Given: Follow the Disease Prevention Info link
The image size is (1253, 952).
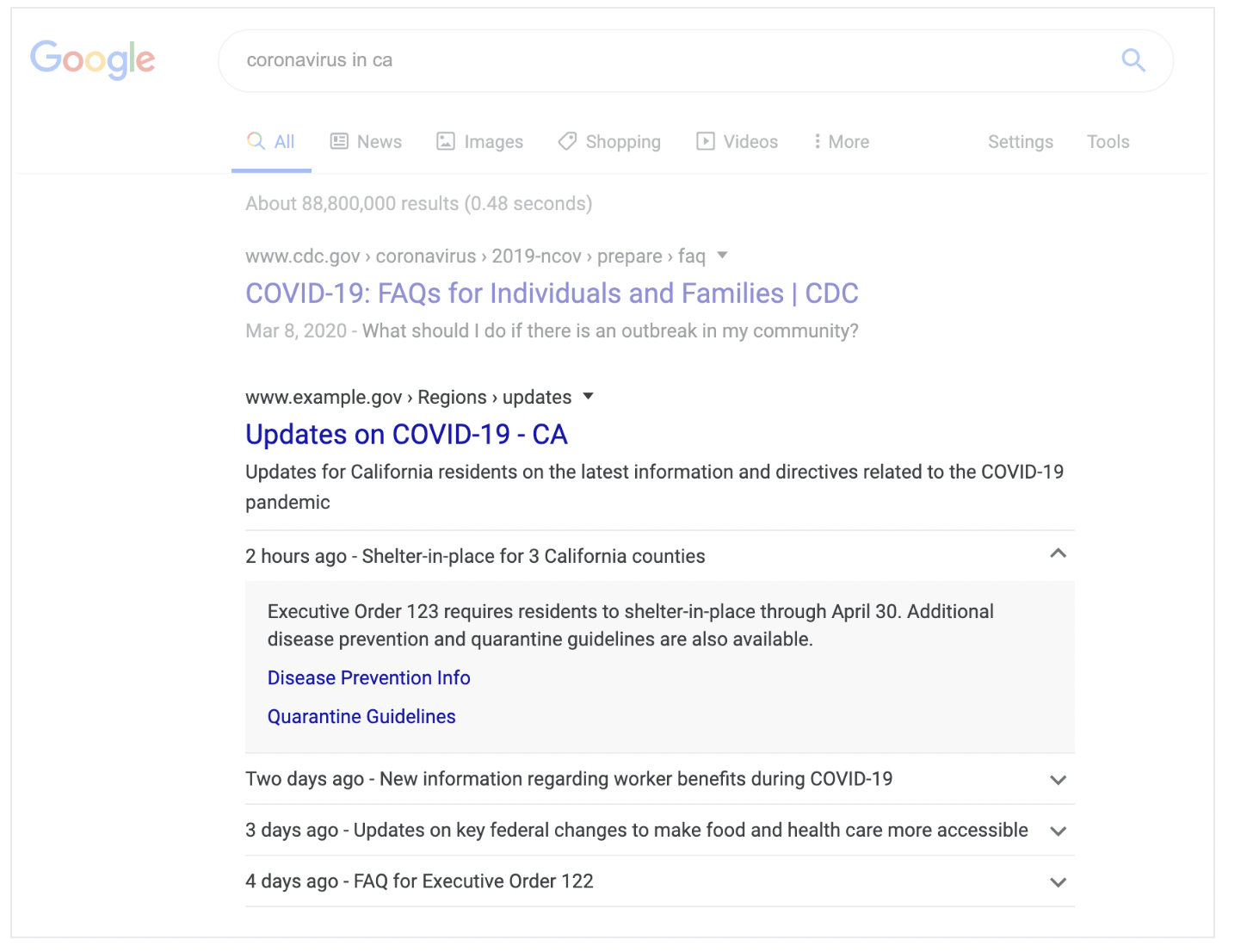Looking at the screenshot, I should pos(369,678).
